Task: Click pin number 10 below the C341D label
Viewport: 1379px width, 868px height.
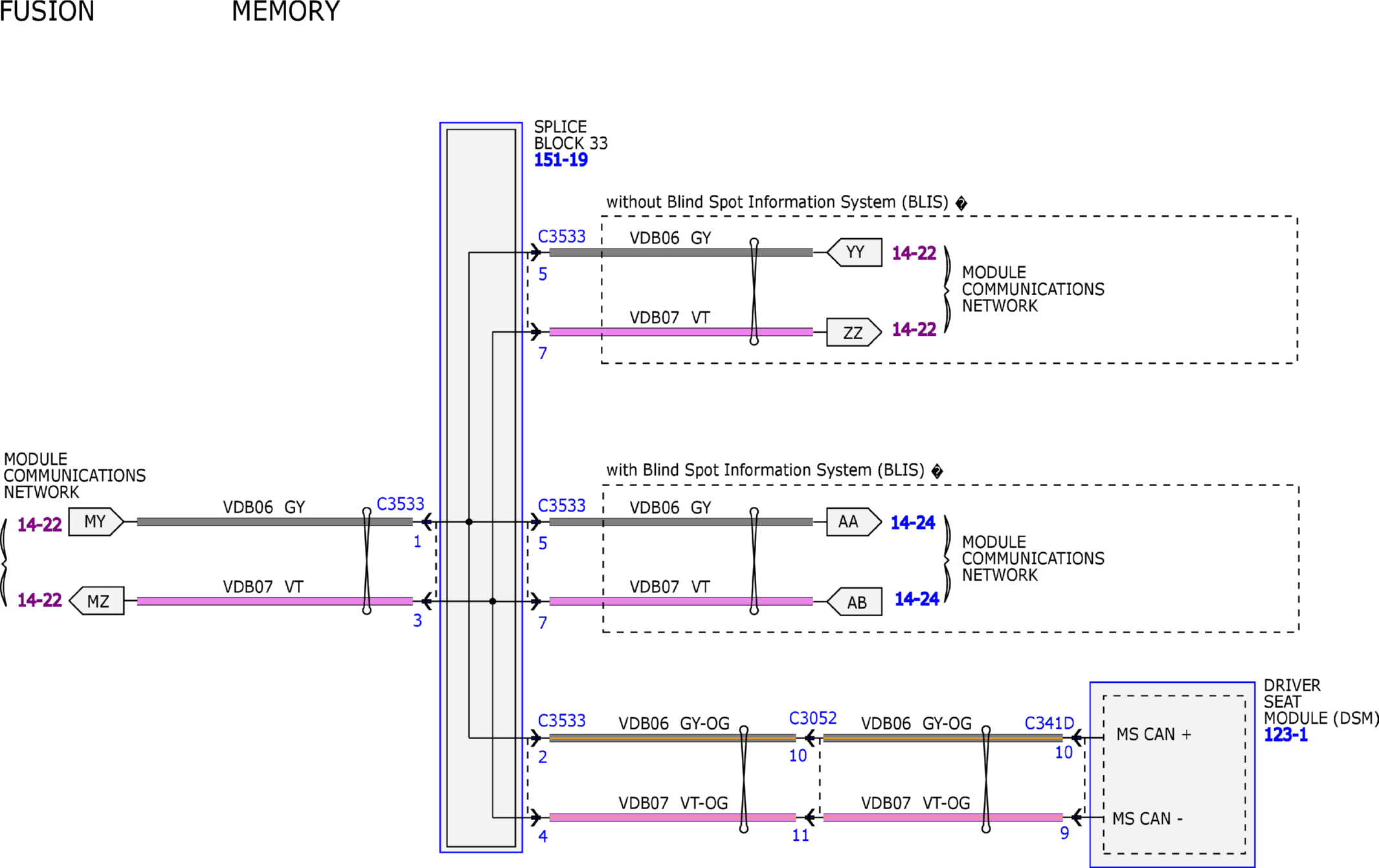Action: 1064,753
